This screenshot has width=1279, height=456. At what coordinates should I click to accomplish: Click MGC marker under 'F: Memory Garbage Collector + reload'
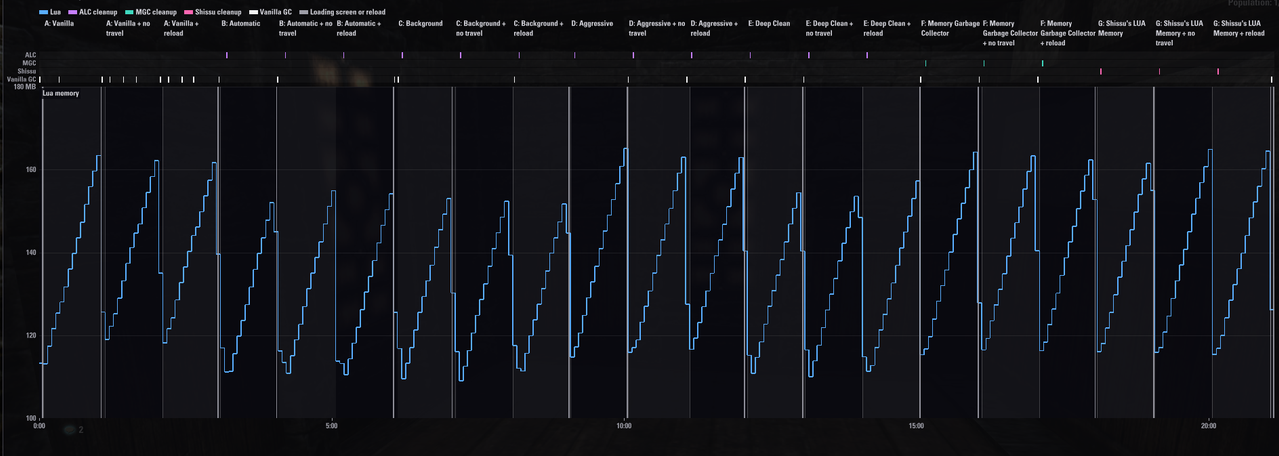(x=1042, y=63)
